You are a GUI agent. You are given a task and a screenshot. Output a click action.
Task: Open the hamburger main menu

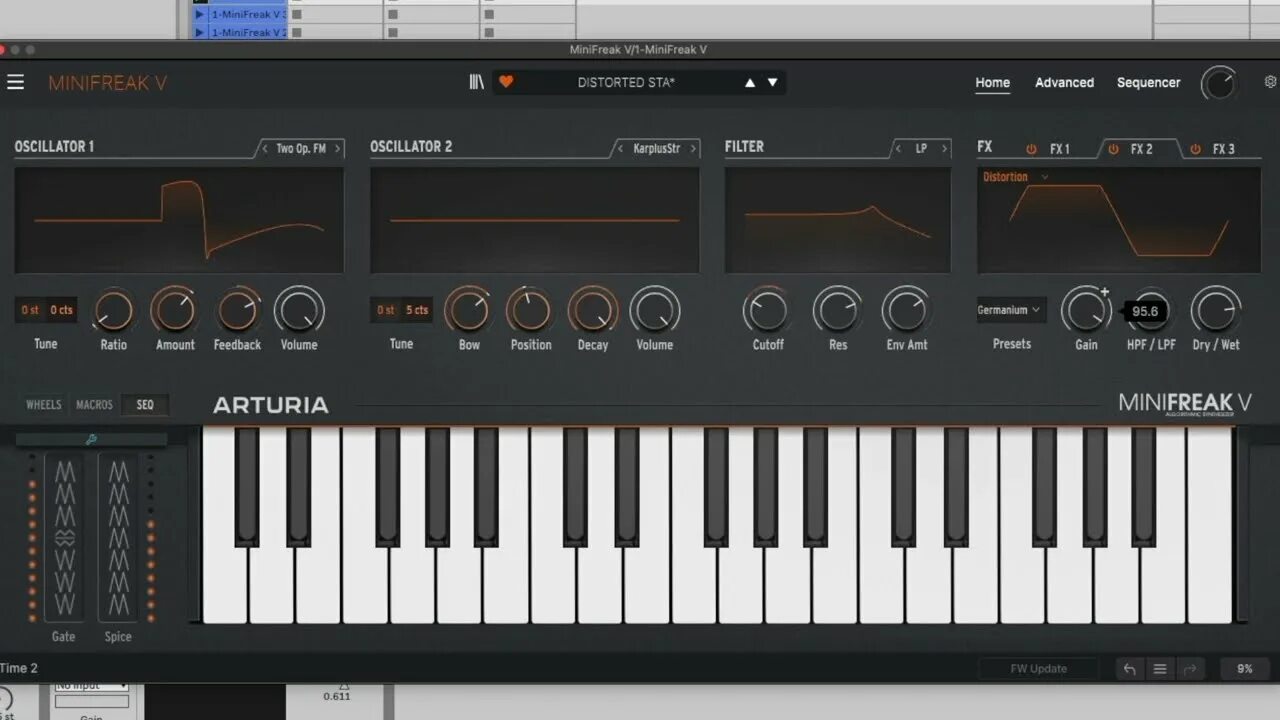(x=15, y=82)
